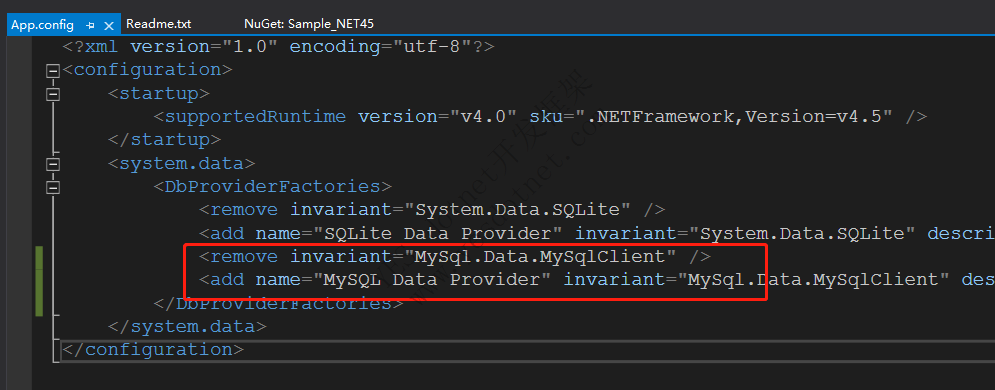Select the App.config tab title
The width and height of the screenshot is (995, 390).
click(43, 25)
